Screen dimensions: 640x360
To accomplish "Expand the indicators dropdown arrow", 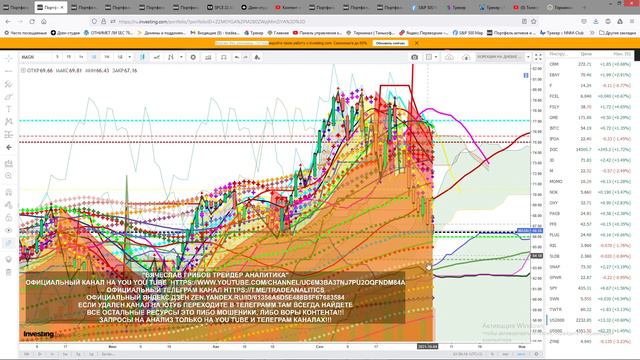I will click(181, 57).
